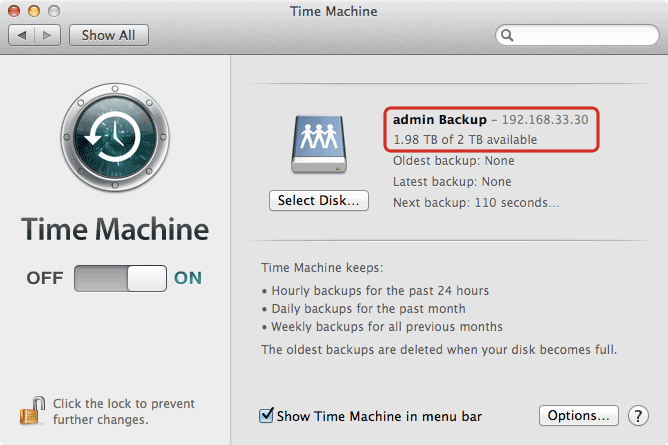This screenshot has height=445, width=668.
Task: Open help with the question mark button
Action: [x=639, y=415]
